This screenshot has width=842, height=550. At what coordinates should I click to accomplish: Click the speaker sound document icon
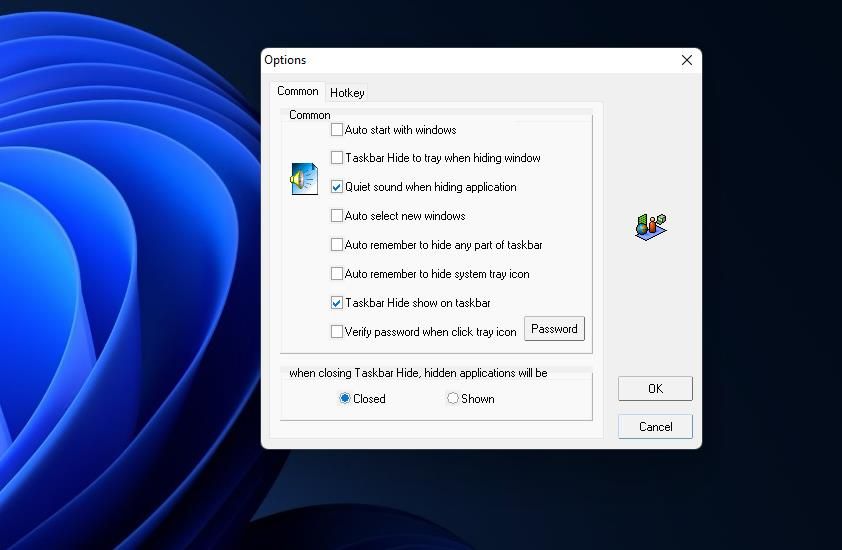[304, 178]
